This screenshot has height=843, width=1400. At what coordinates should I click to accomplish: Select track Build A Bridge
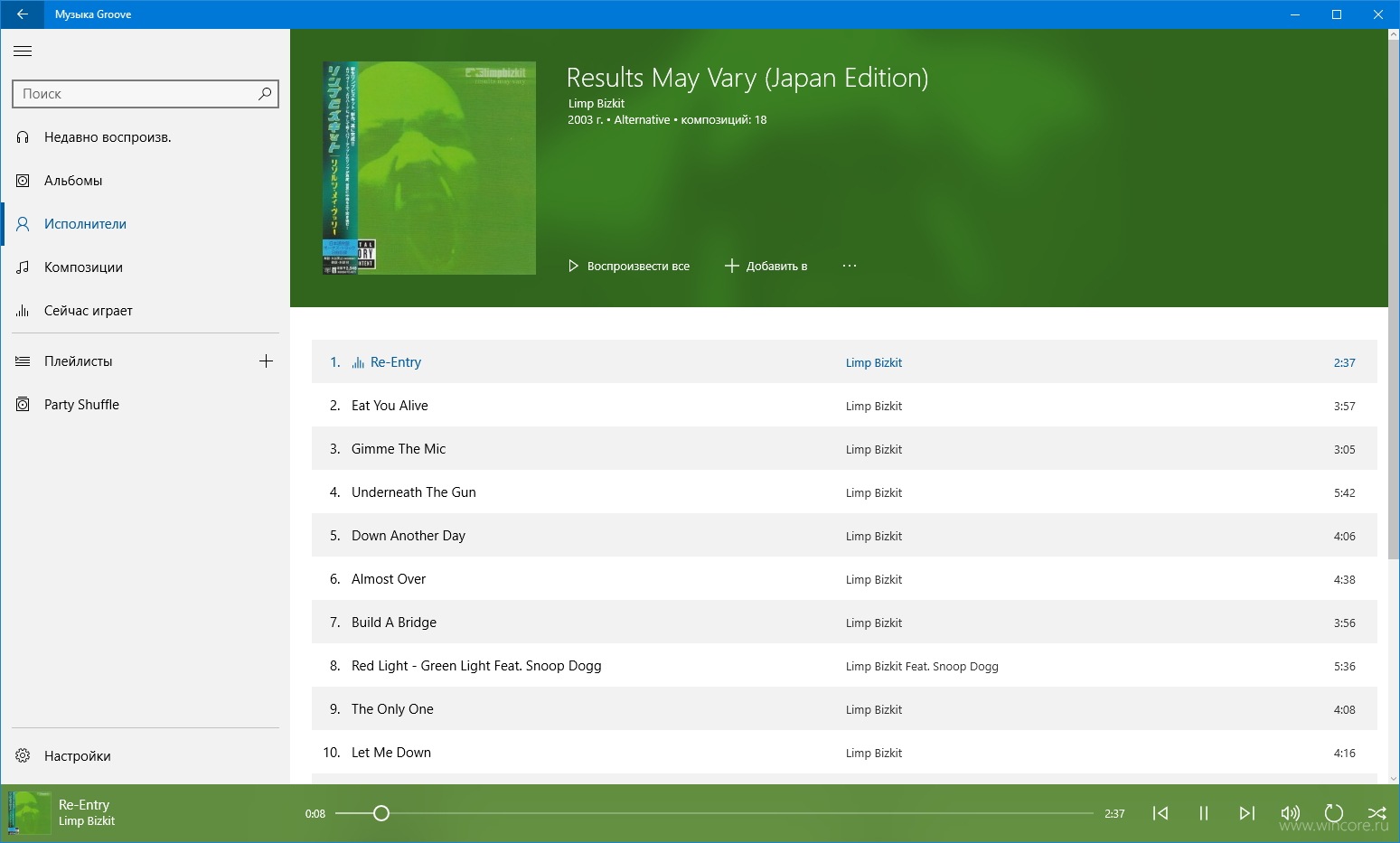[844, 622]
